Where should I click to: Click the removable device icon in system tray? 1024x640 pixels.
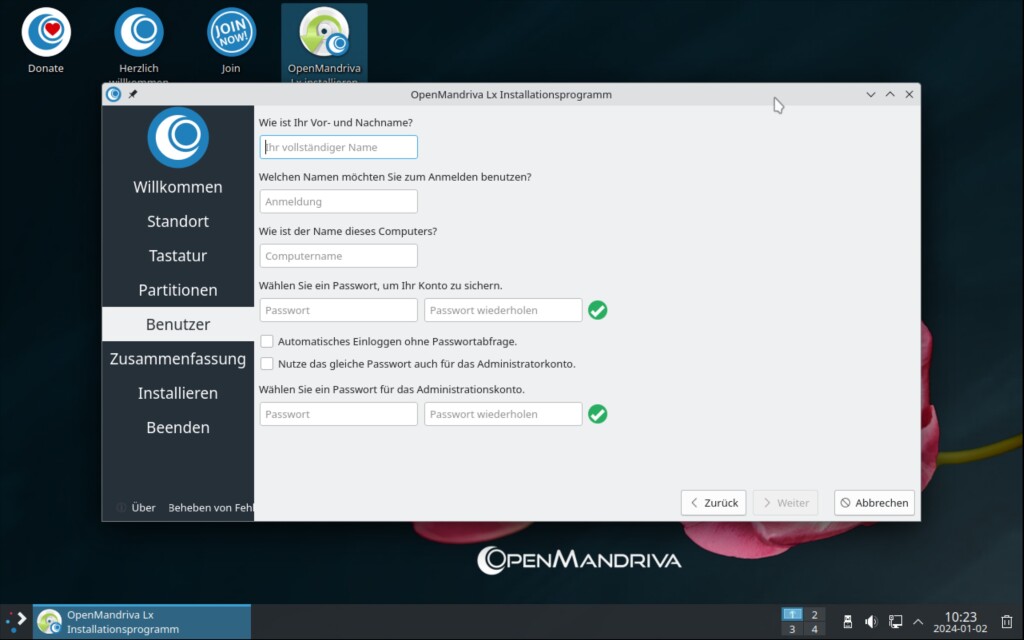point(848,622)
